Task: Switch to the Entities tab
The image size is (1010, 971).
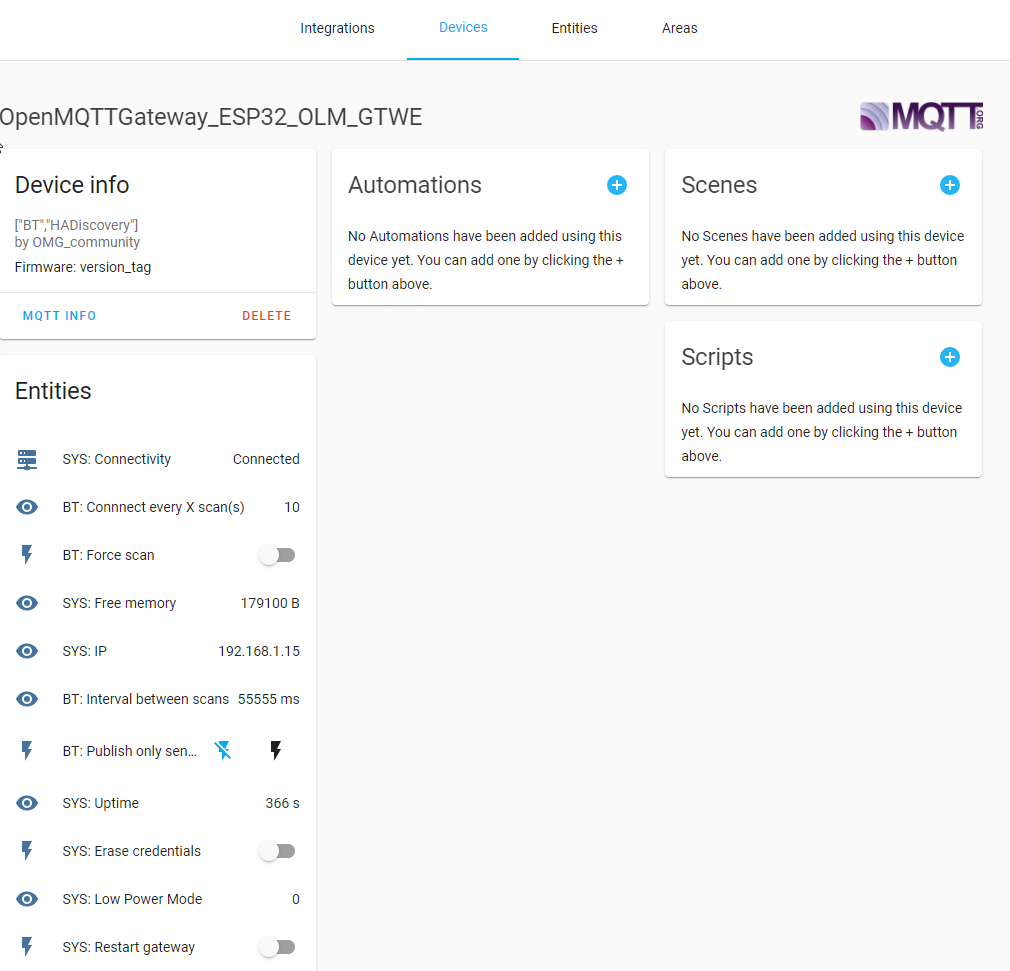Action: tap(574, 28)
